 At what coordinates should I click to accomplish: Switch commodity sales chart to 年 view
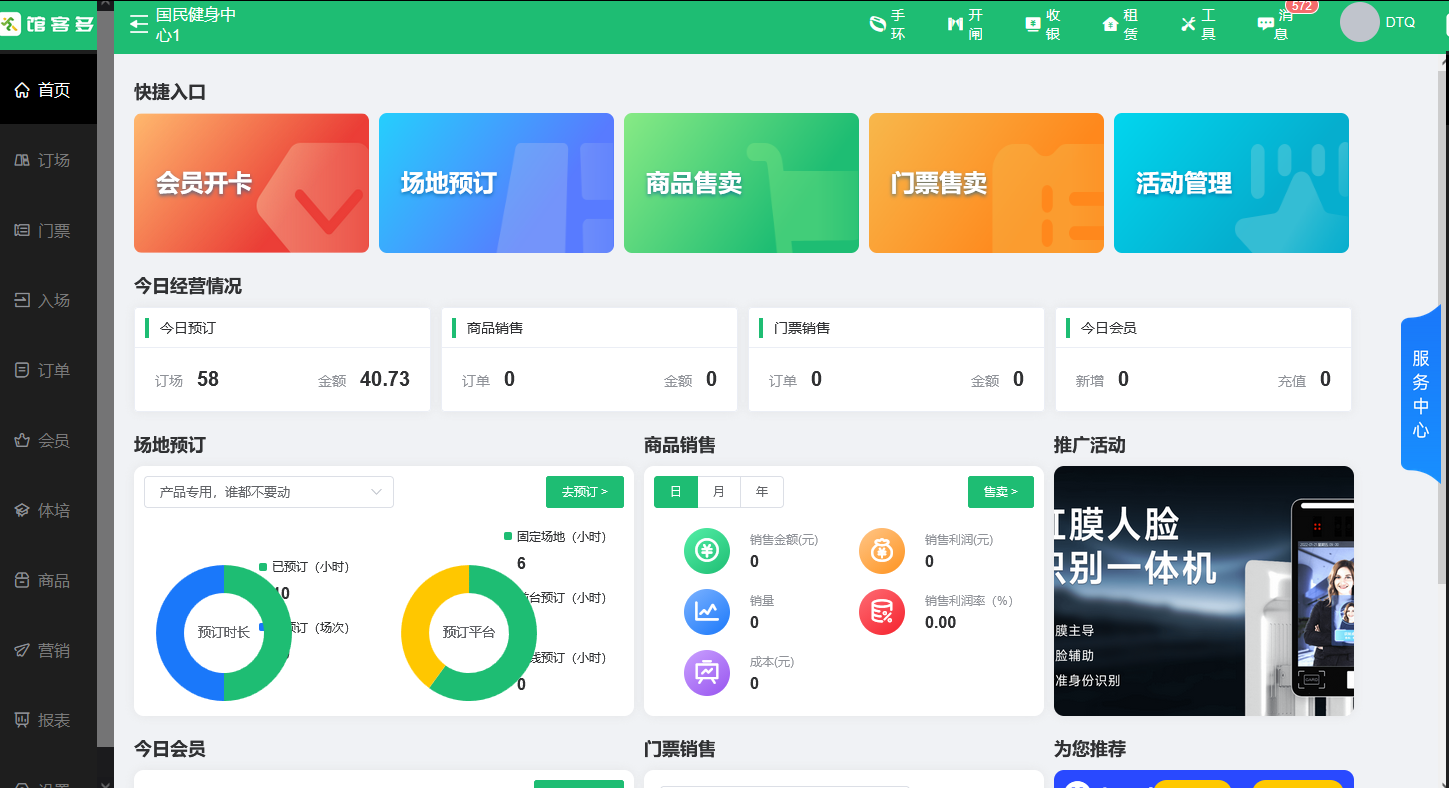[x=762, y=491]
